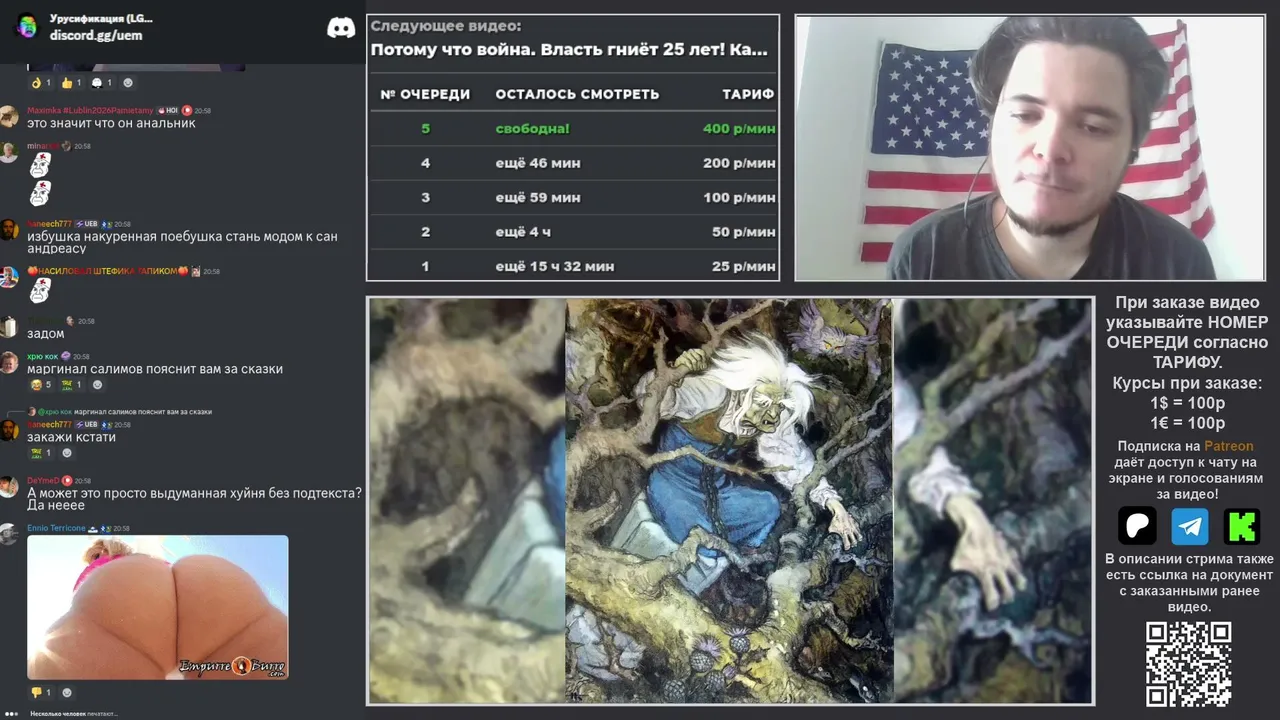
Task: Click the thumbs-up reaction at the chat top
Action: [x=71, y=83]
